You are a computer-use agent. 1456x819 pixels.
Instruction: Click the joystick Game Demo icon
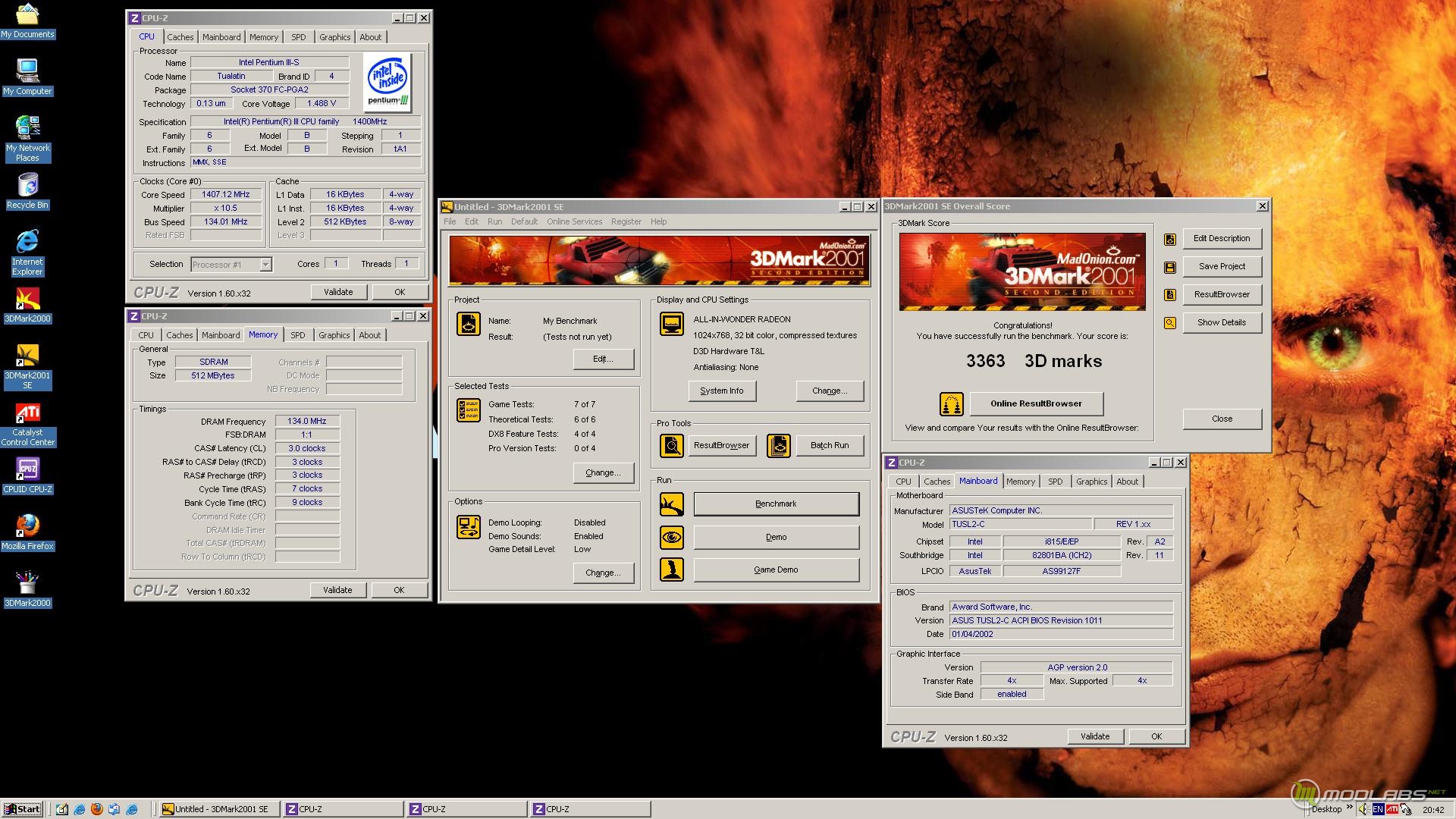pyautogui.click(x=671, y=570)
